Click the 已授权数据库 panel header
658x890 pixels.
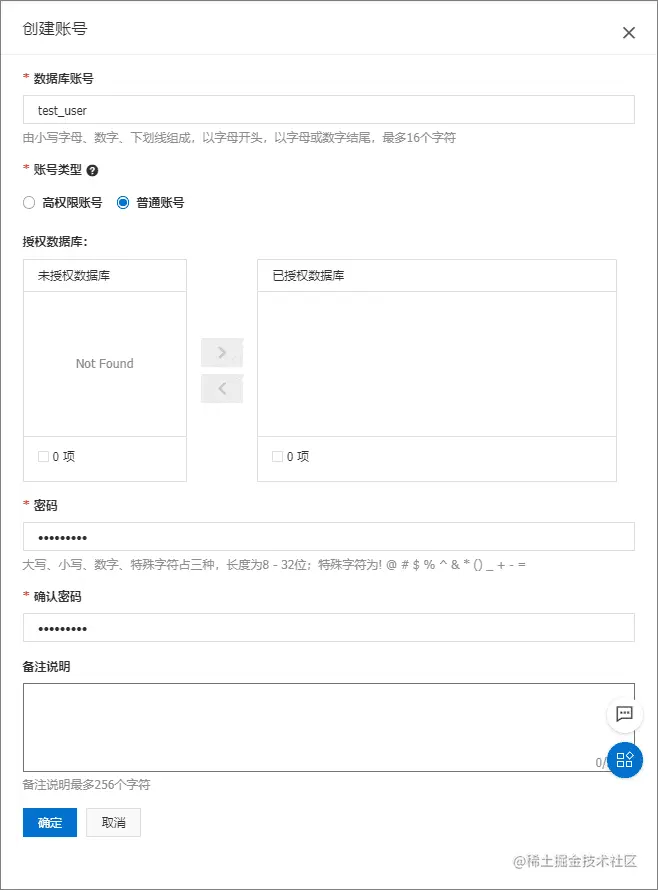[x=437, y=276]
